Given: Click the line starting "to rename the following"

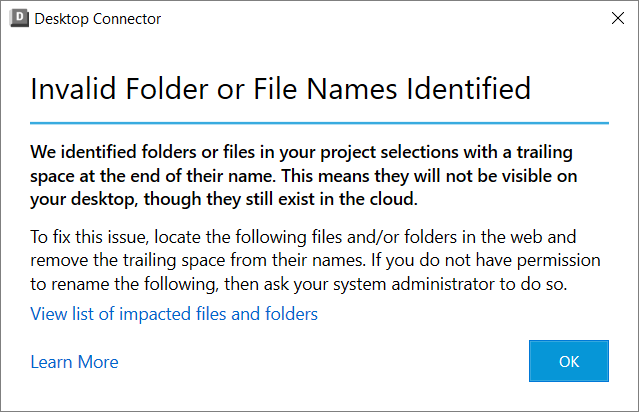Looking at the screenshot, I should click(297, 282).
